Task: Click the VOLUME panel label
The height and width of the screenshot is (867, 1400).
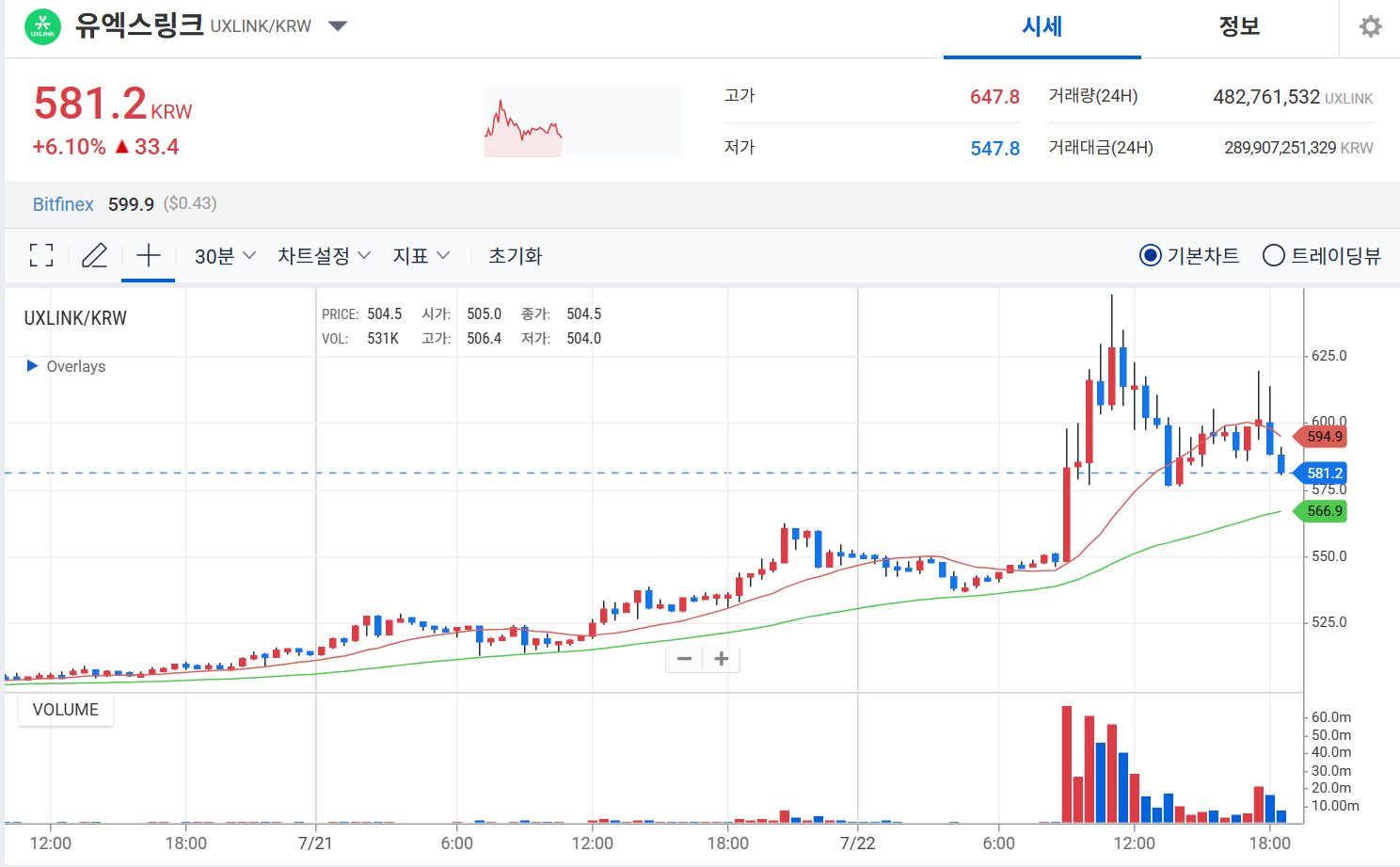Action: 66,710
